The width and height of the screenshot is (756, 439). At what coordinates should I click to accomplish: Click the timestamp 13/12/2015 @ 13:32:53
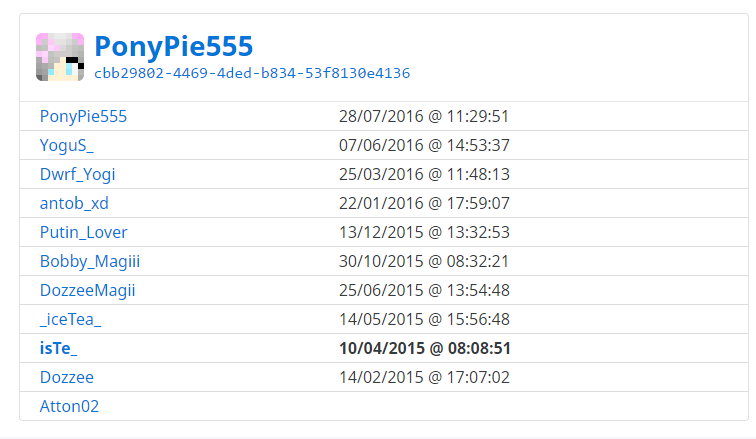tap(424, 232)
